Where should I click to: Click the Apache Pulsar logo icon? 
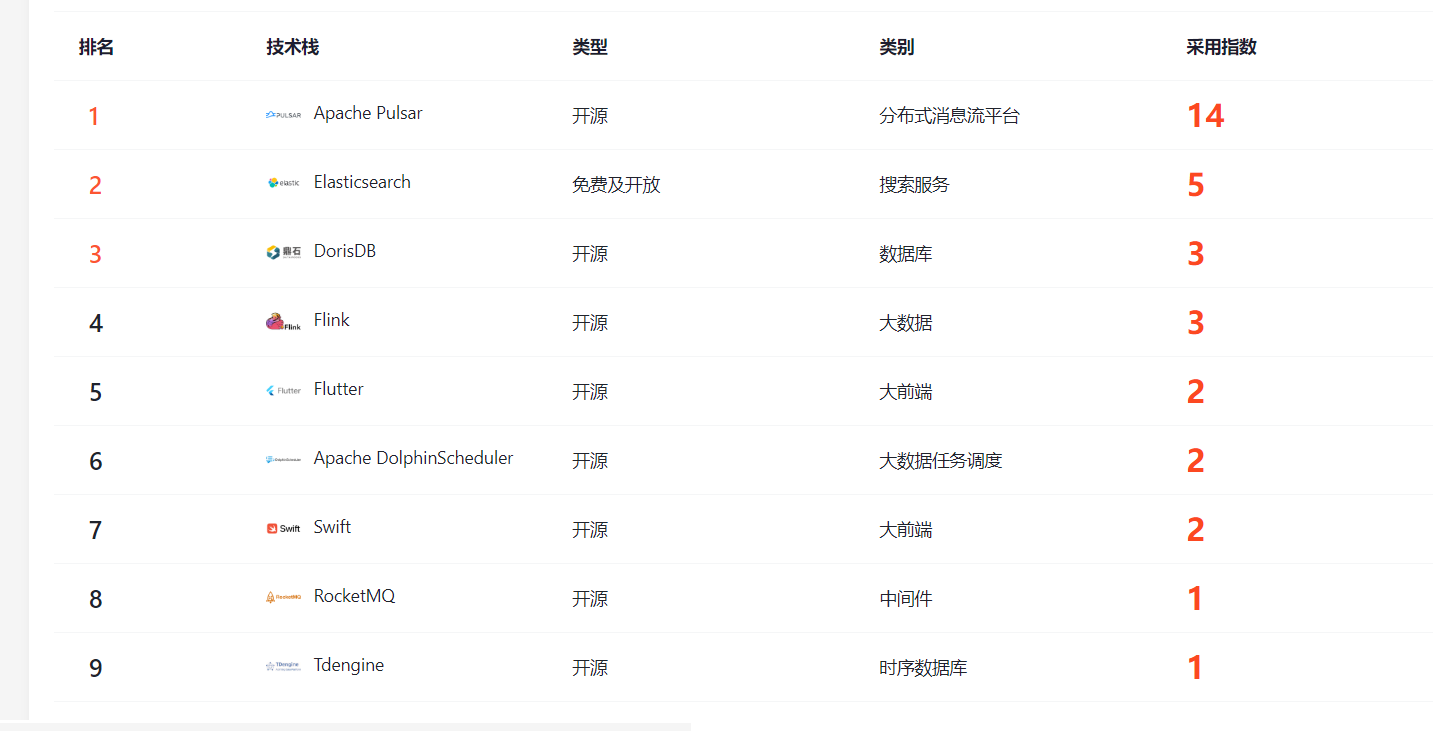(x=283, y=115)
